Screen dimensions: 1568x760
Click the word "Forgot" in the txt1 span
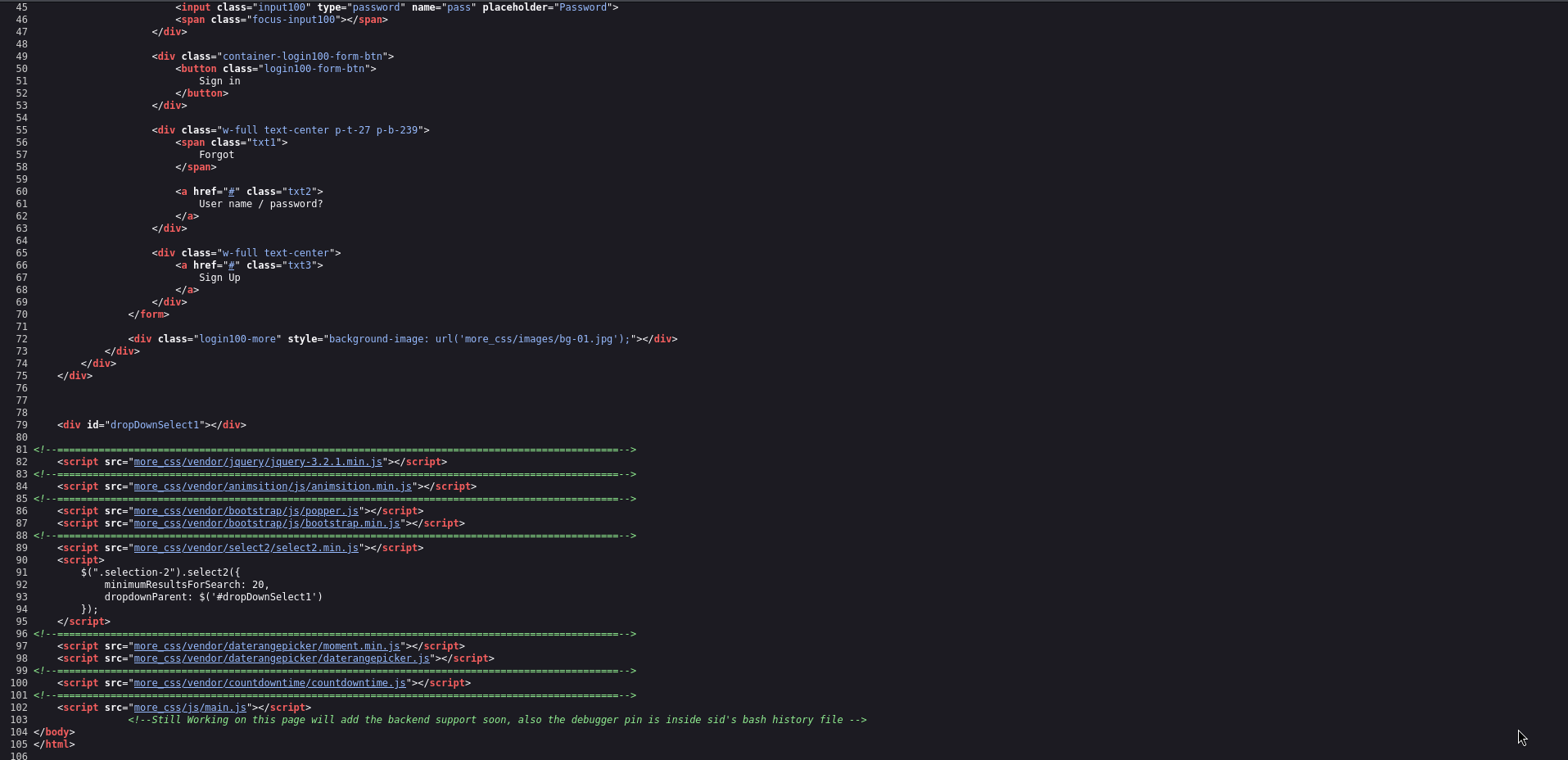point(216,155)
